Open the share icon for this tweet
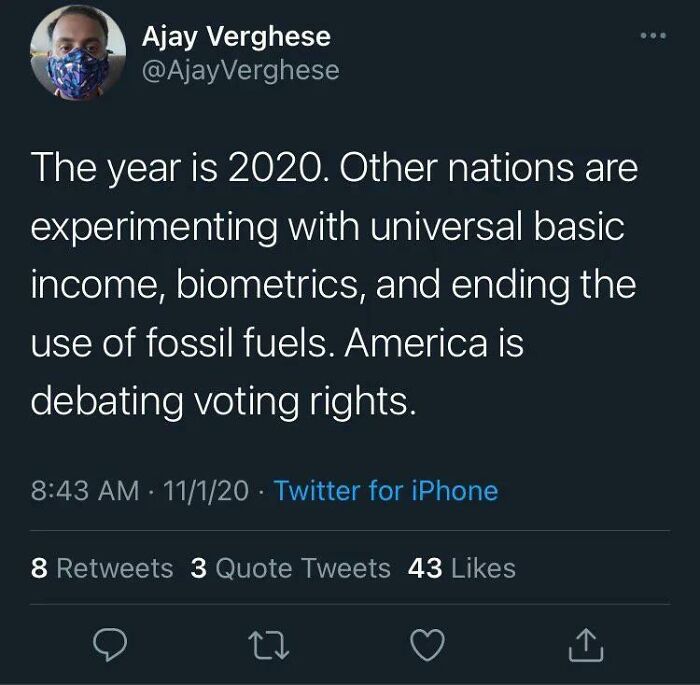This screenshot has height=685, width=700. [586, 648]
